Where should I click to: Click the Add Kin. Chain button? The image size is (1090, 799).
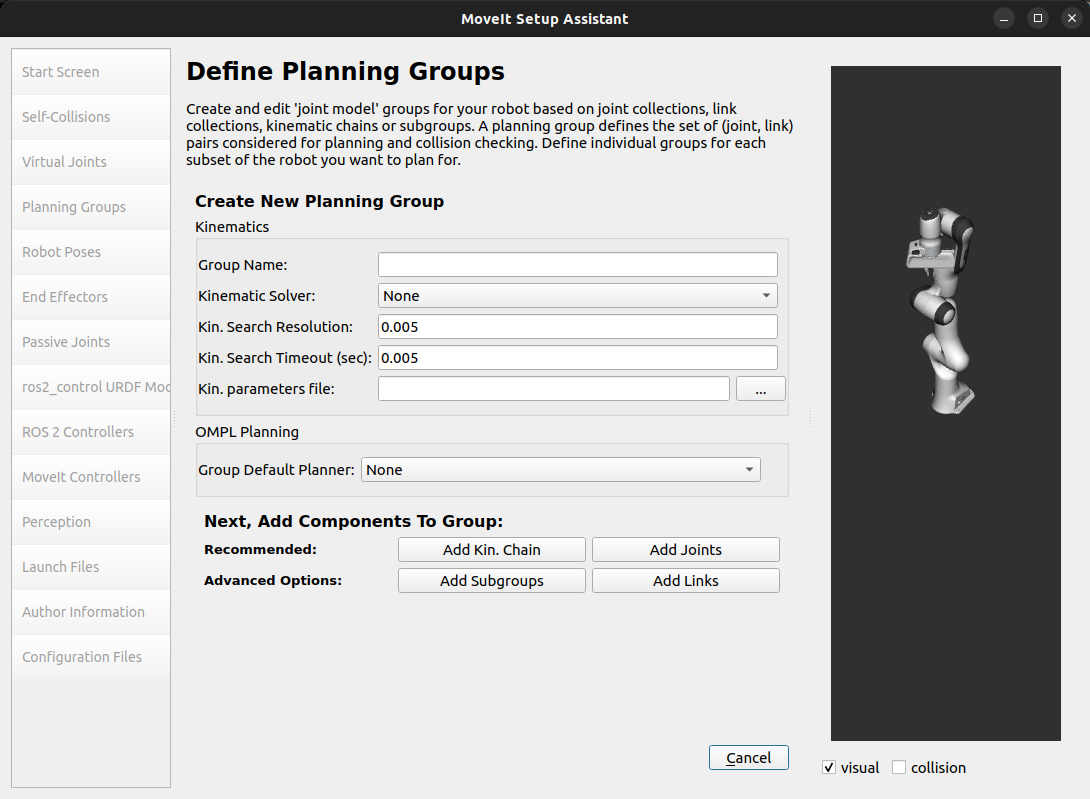pyautogui.click(x=491, y=549)
